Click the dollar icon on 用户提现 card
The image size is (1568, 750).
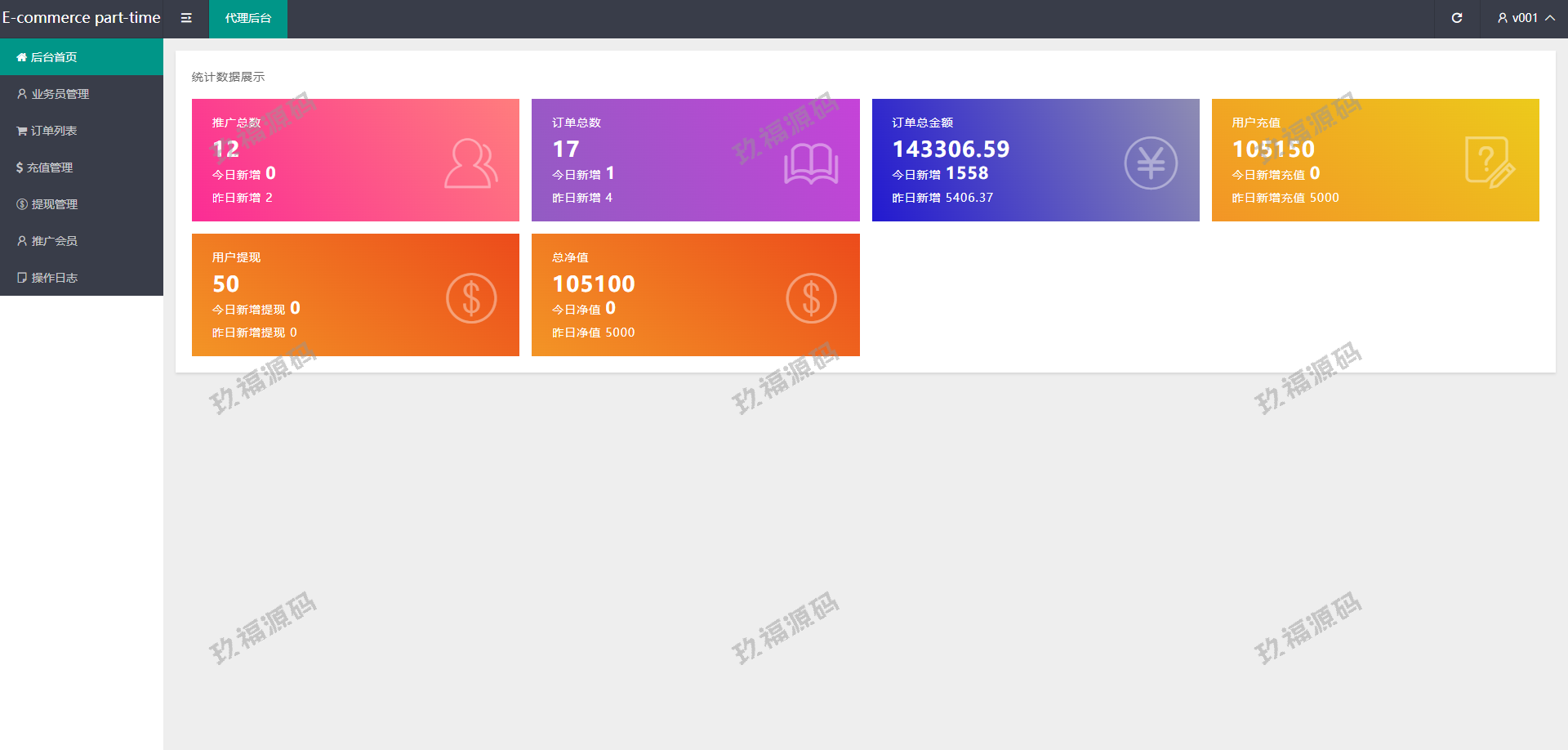point(471,298)
